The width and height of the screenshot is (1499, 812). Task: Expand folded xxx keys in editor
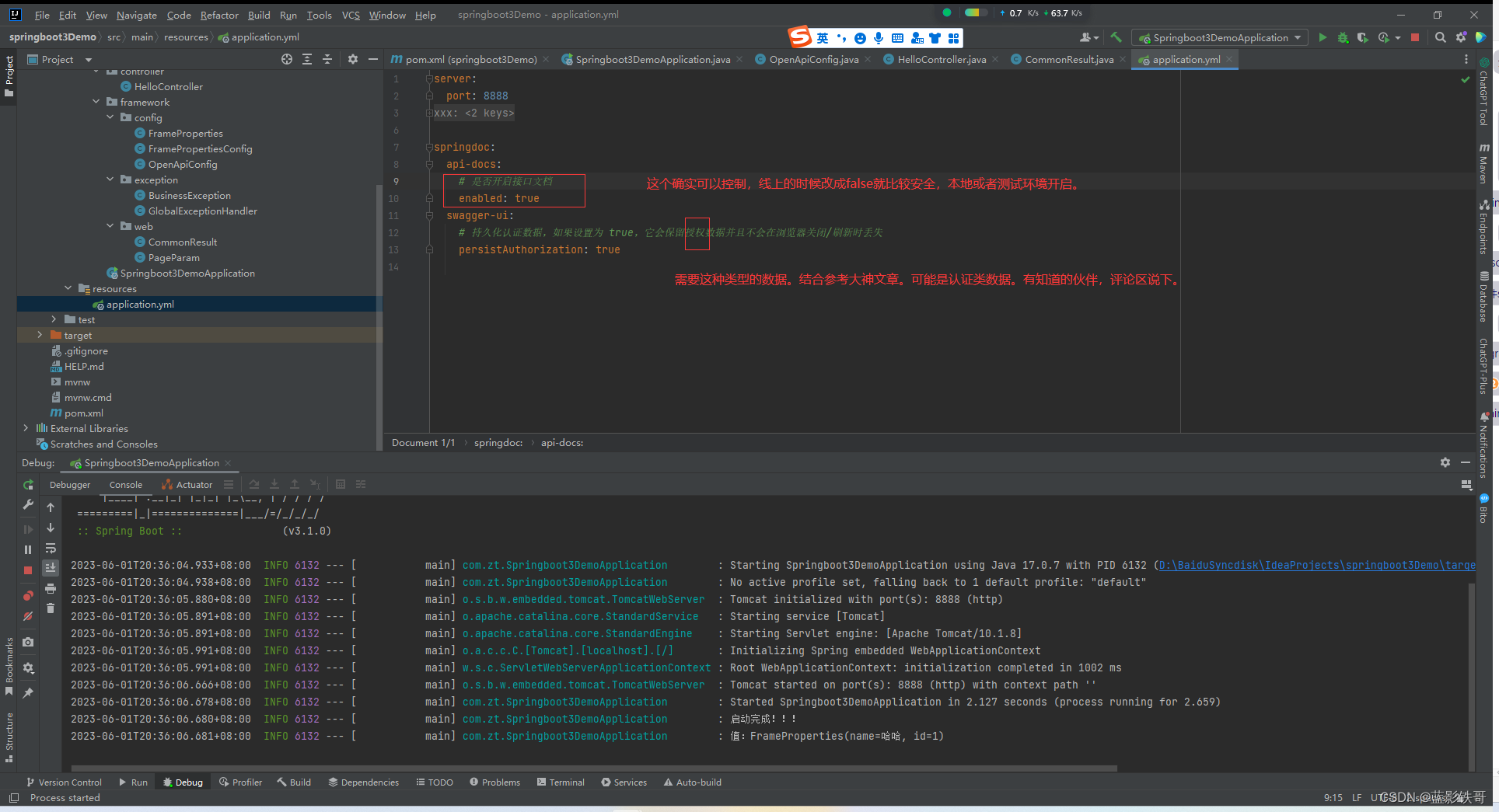coord(429,113)
